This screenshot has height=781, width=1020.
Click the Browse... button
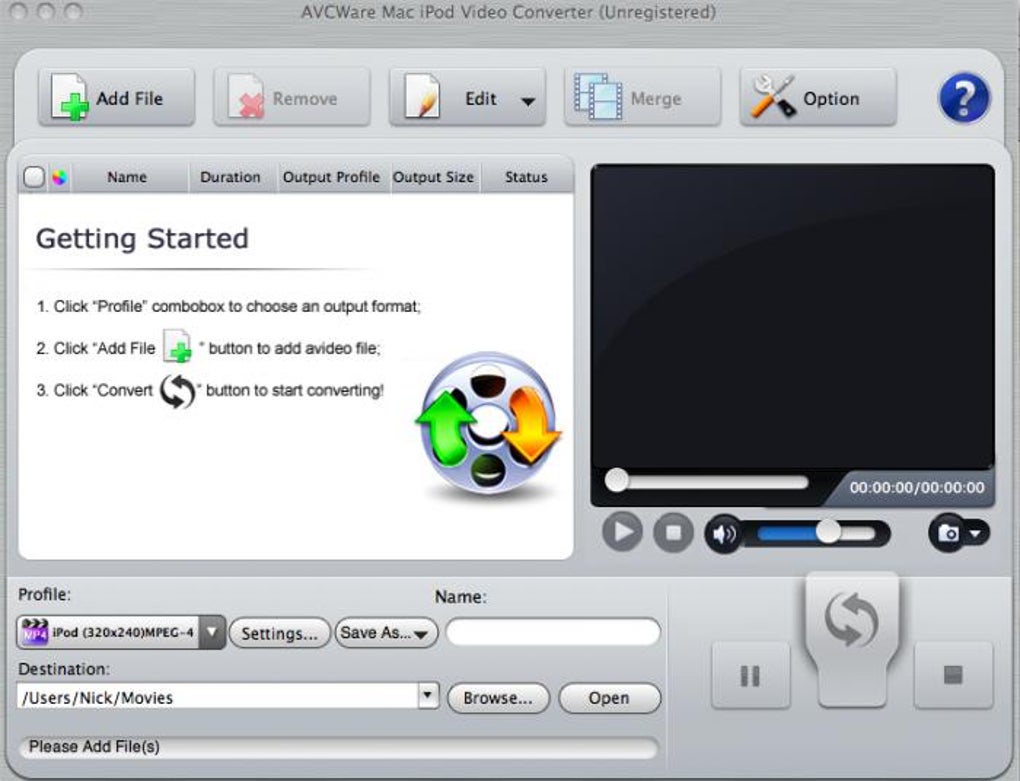[498, 698]
